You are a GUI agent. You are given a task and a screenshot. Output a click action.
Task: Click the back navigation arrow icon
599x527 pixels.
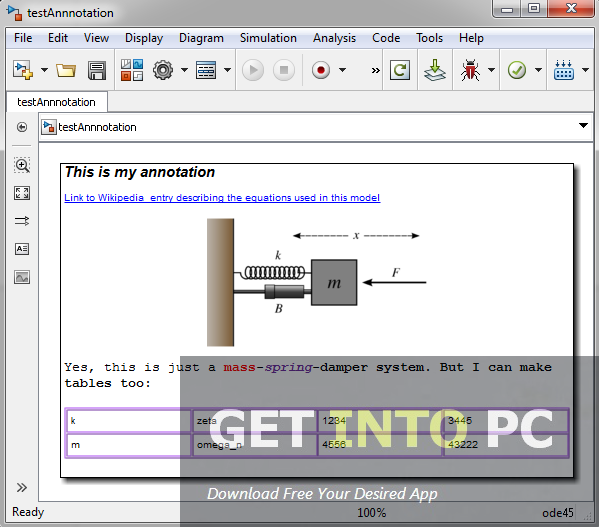tap(22, 127)
